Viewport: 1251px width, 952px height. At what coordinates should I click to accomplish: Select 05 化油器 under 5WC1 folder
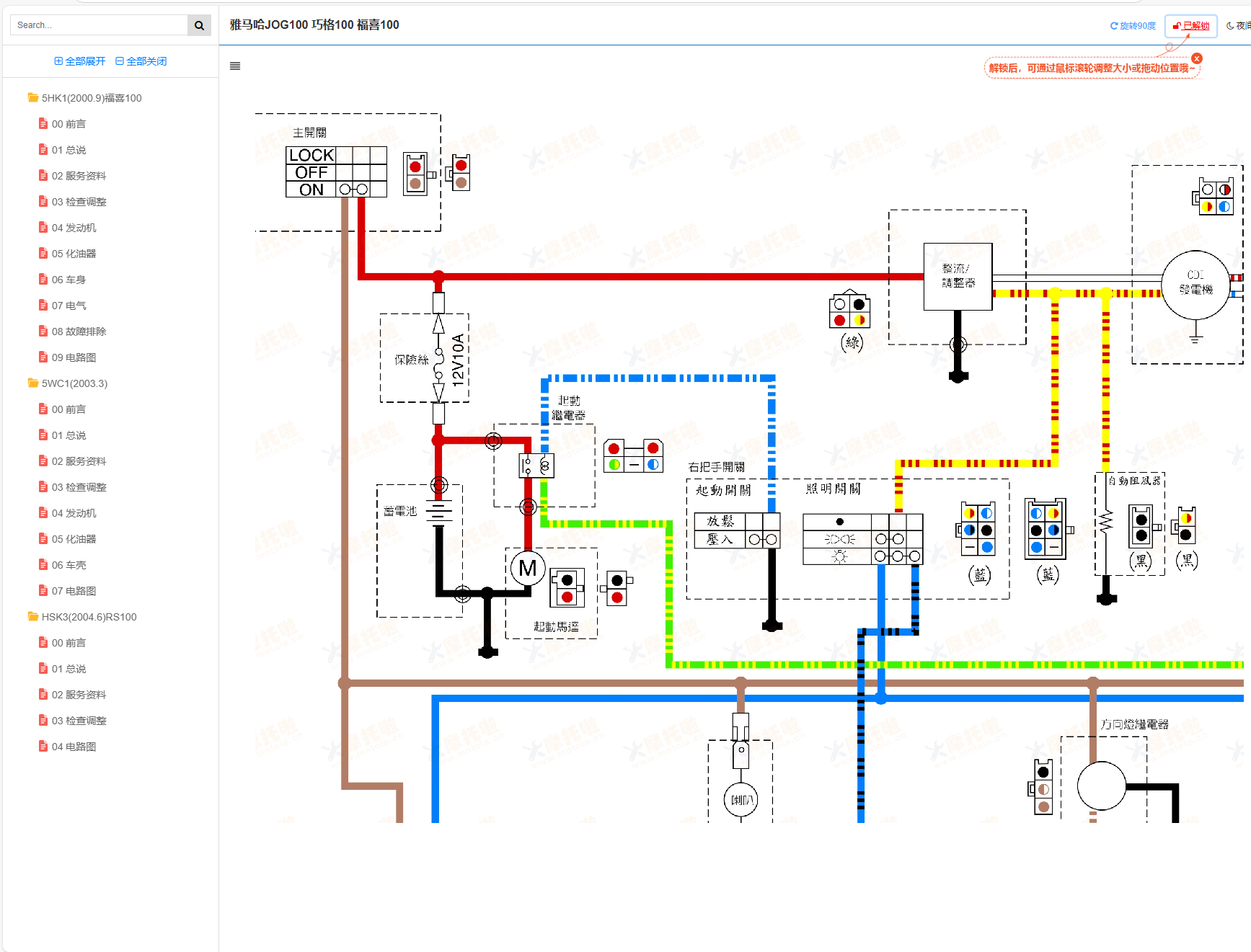click(74, 539)
